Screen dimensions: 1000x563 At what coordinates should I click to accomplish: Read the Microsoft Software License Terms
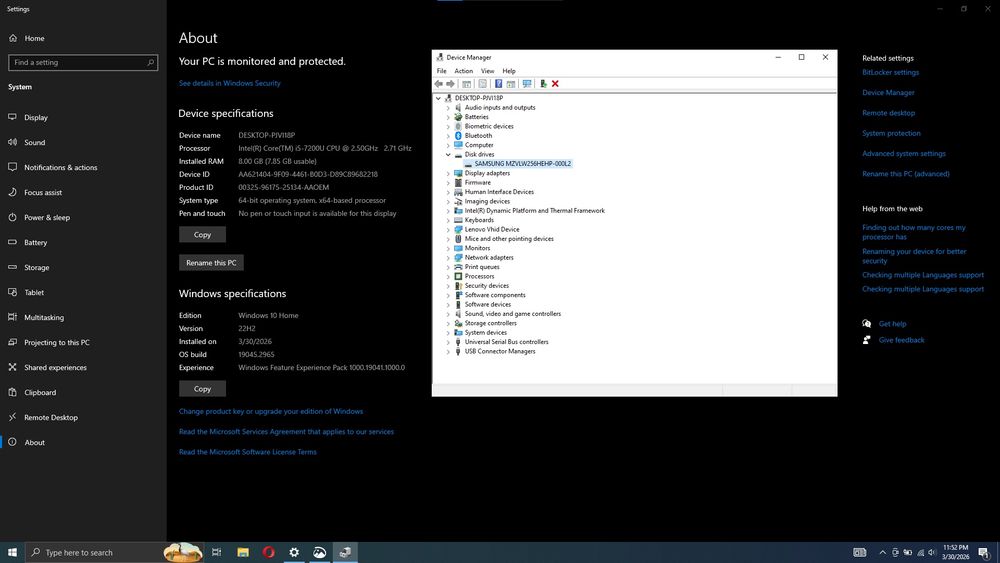247,452
